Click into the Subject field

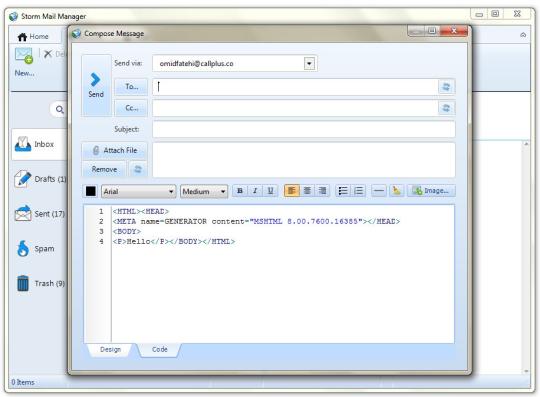(304, 129)
